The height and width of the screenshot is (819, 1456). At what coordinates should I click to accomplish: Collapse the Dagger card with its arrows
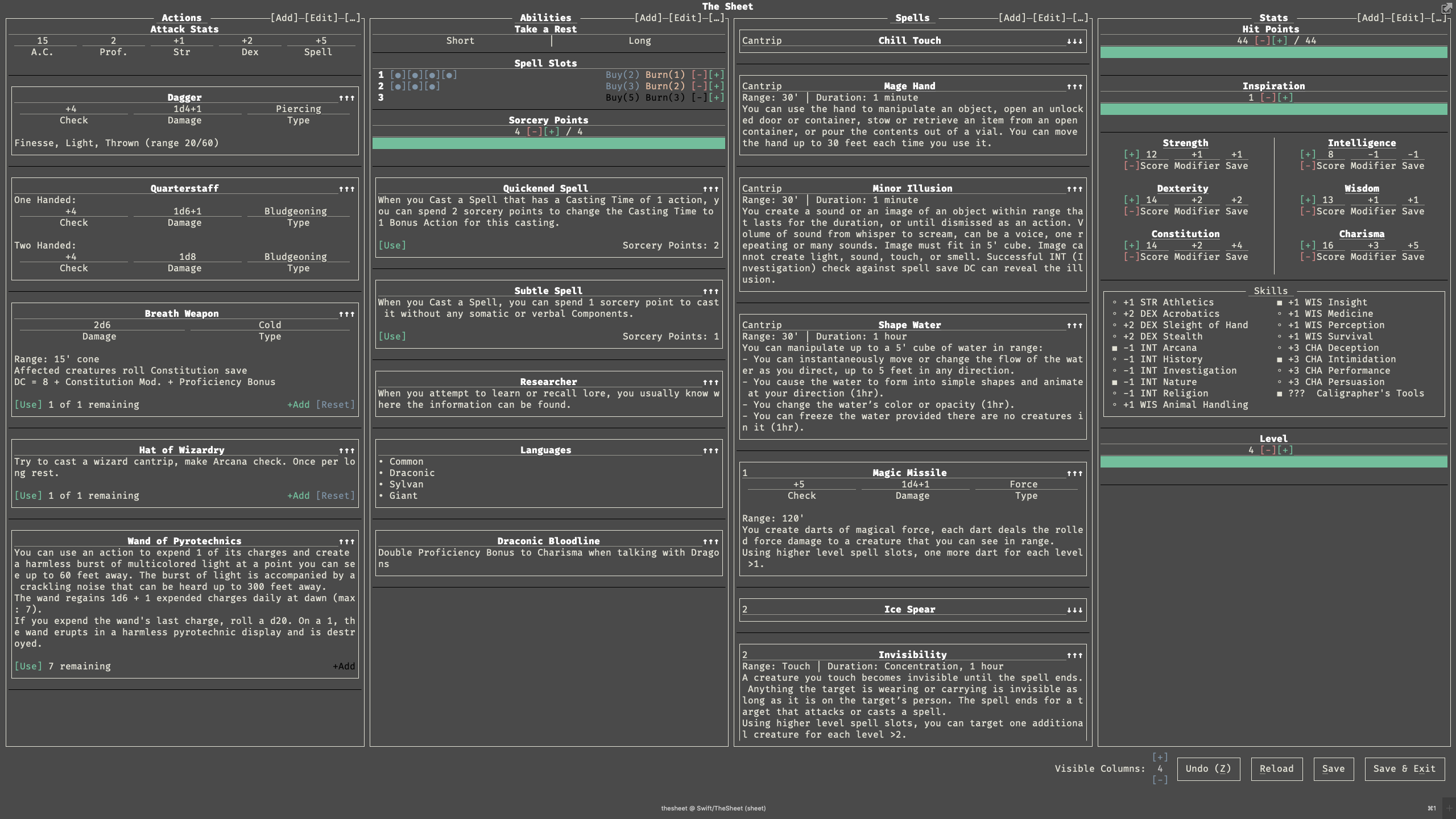click(346, 98)
